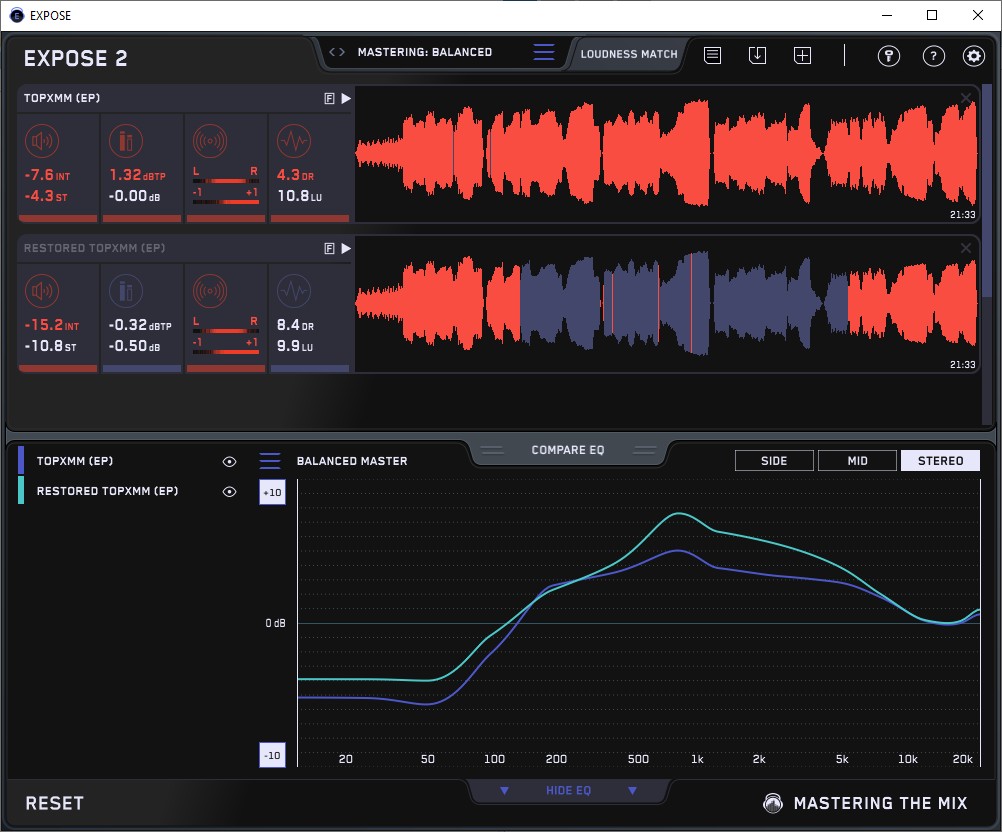Hide TOPXMM (EP) EQ curve with eye
The image size is (1002, 832).
tap(229, 462)
